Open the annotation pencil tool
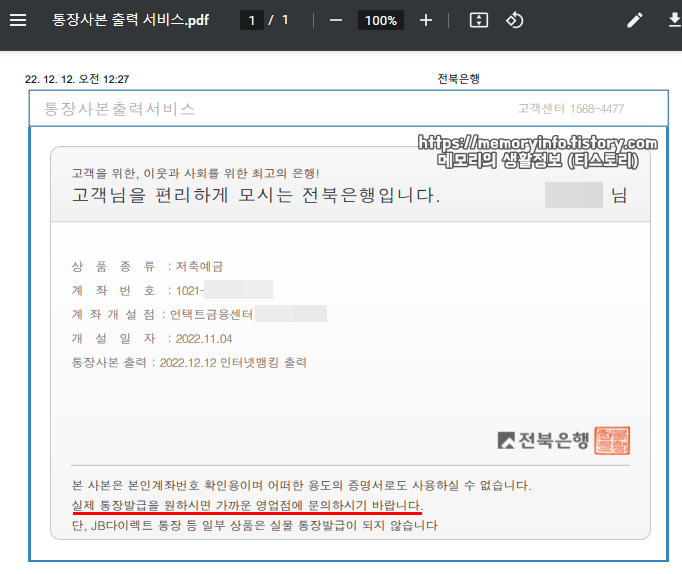The width and height of the screenshot is (682, 574). [635, 20]
